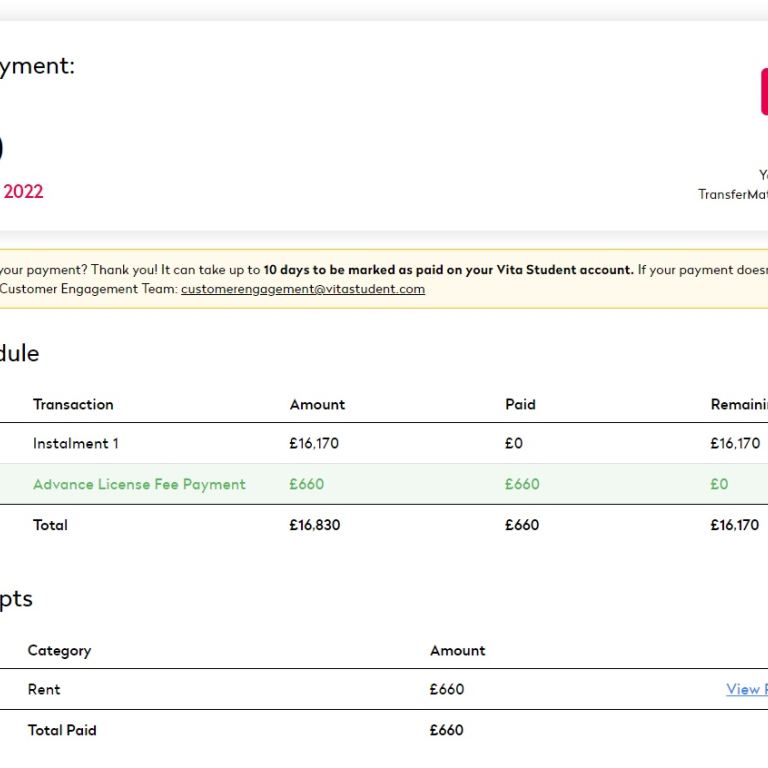Select Advance License Fee remaining £0
Viewport: 768px width, 768px height.
pos(719,484)
